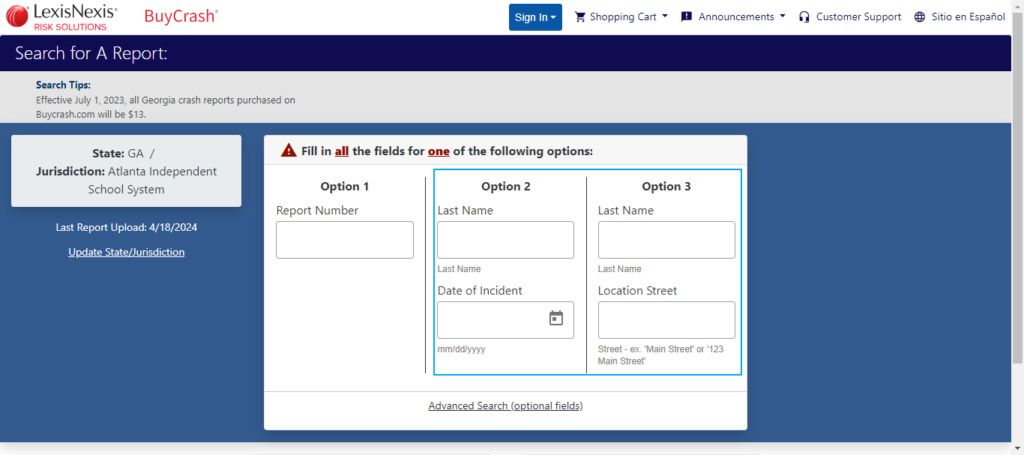Image resolution: width=1024 pixels, height=455 pixels.
Task: Expand the Sign In dropdown
Action: click(535, 17)
